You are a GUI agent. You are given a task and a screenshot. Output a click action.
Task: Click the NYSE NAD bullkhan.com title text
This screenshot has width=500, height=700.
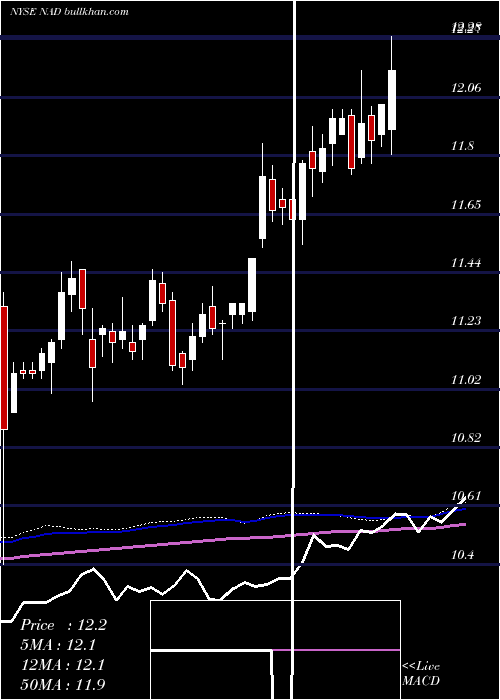(69, 11)
